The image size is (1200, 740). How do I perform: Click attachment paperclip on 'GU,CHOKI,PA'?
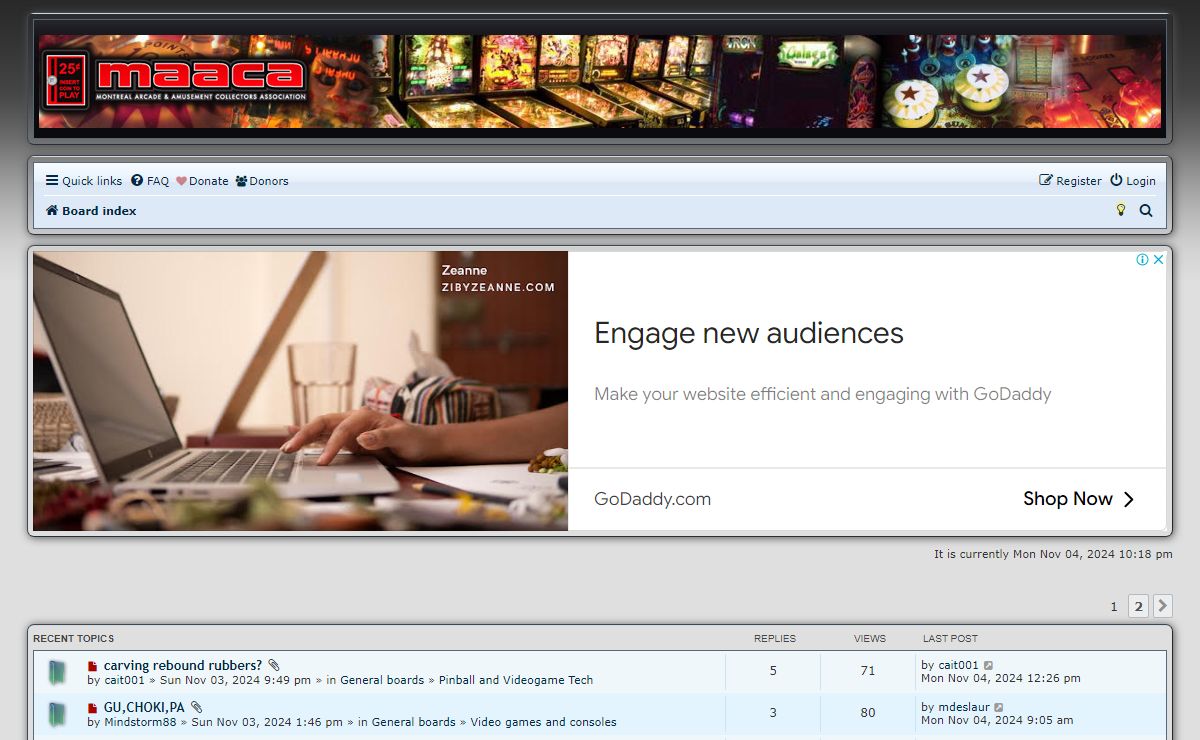tap(197, 707)
